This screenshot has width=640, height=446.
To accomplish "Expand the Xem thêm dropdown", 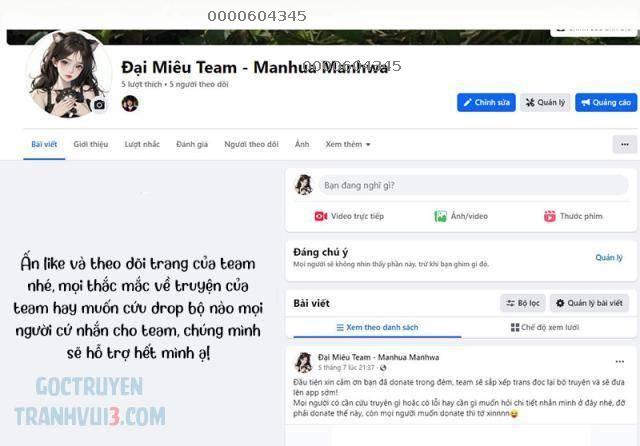I will 348,144.
